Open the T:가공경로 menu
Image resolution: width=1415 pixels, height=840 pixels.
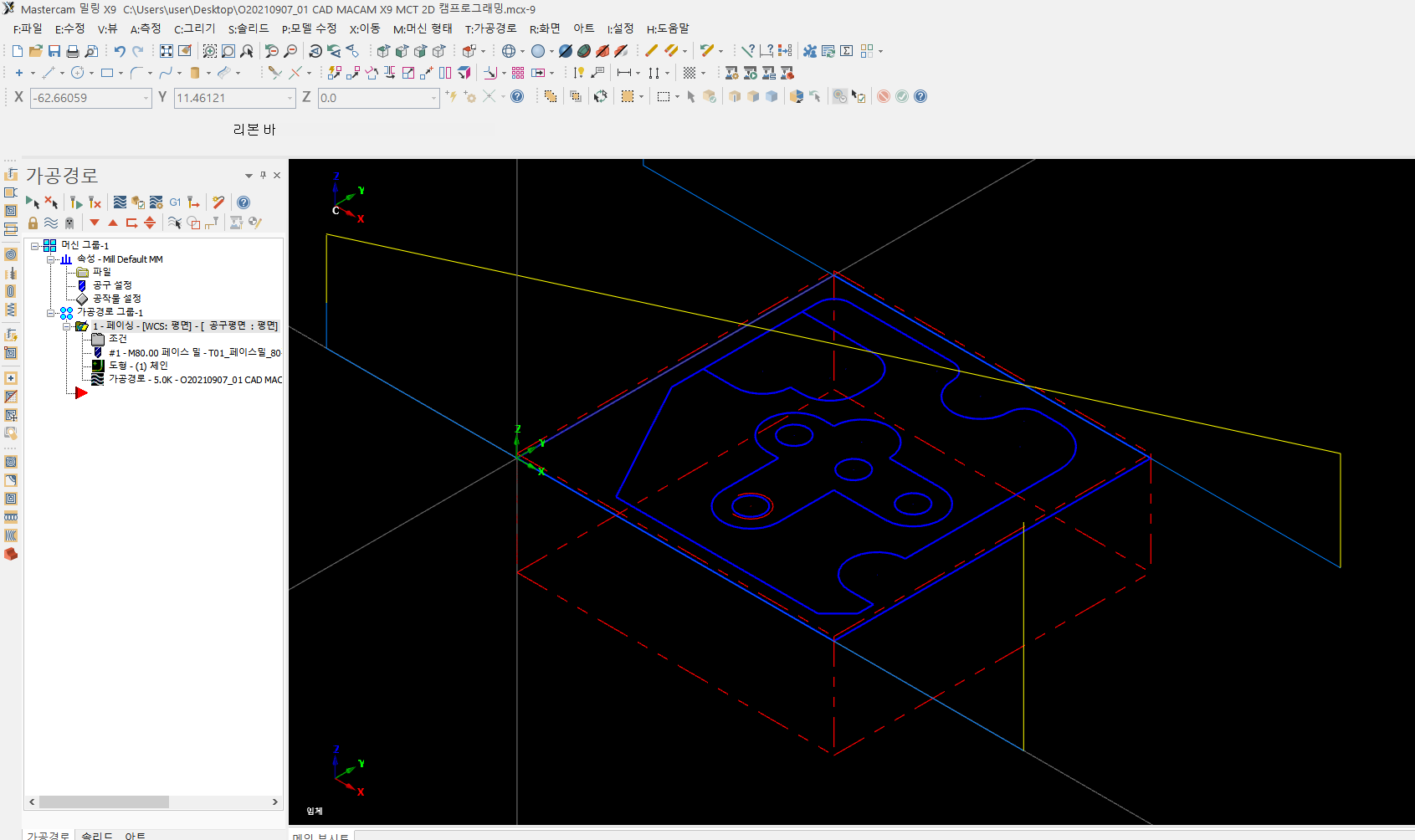pyautogui.click(x=490, y=28)
